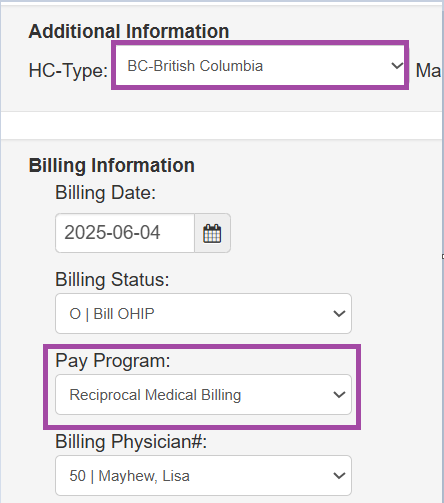This screenshot has height=503, width=444.
Task: Click the HC-Type label text
Action: click(68, 71)
